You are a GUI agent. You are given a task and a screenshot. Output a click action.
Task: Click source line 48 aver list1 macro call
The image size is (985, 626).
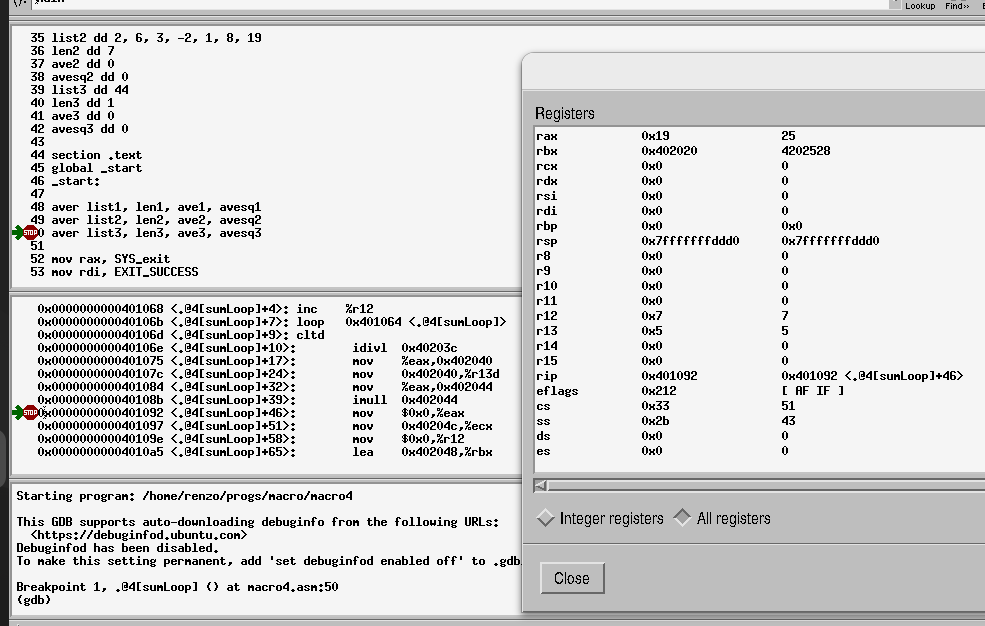pos(146,207)
